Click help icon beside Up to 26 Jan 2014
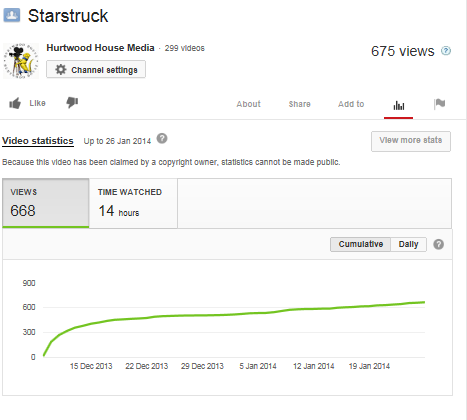Image resolution: width=467 pixels, height=420 pixels. [162, 138]
